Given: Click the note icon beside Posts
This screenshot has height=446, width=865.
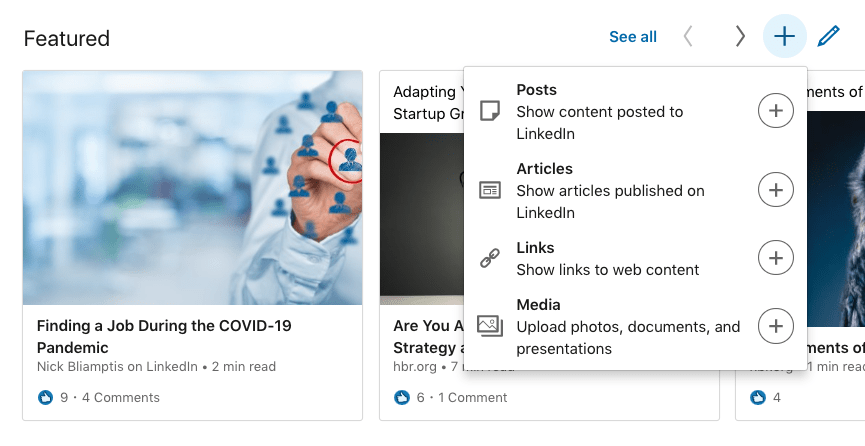Looking at the screenshot, I should [x=490, y=111].
